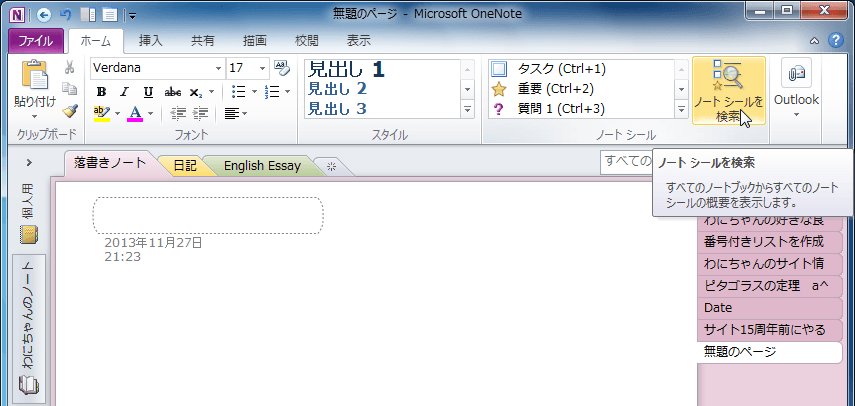
Task: Create new section with star tab
Action: [x=331, y=168]
